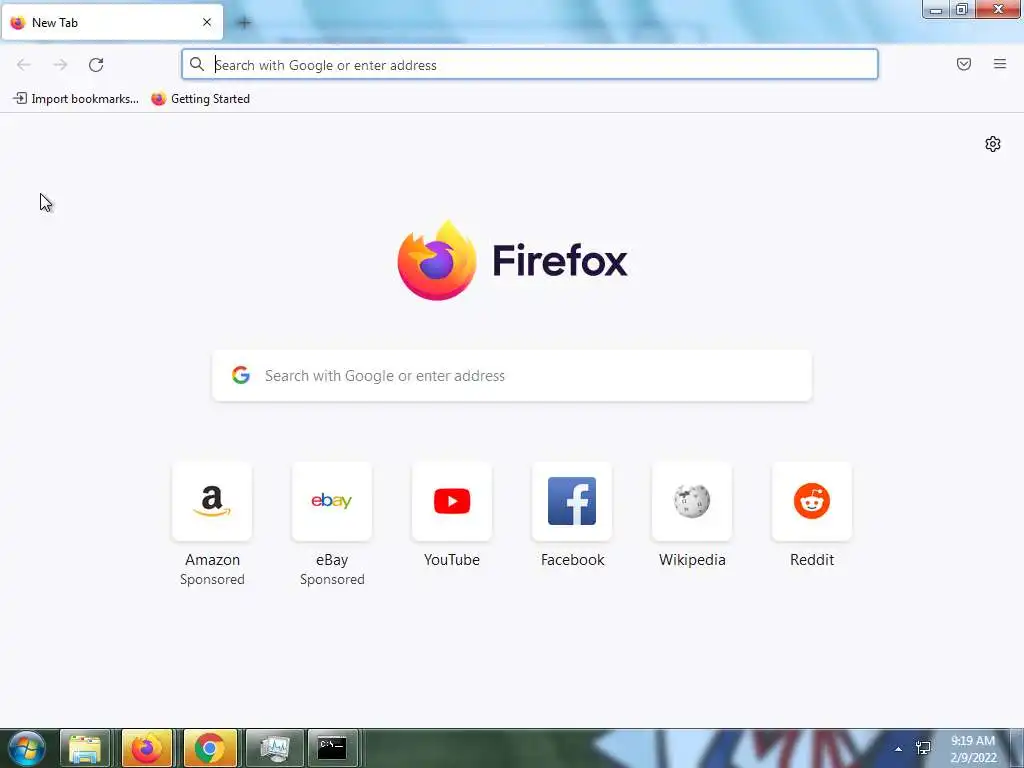Screen dimensions: 1024x768
Task: Open the Amazon sponsored shortcut tile
Action: [x=212, y=502]
